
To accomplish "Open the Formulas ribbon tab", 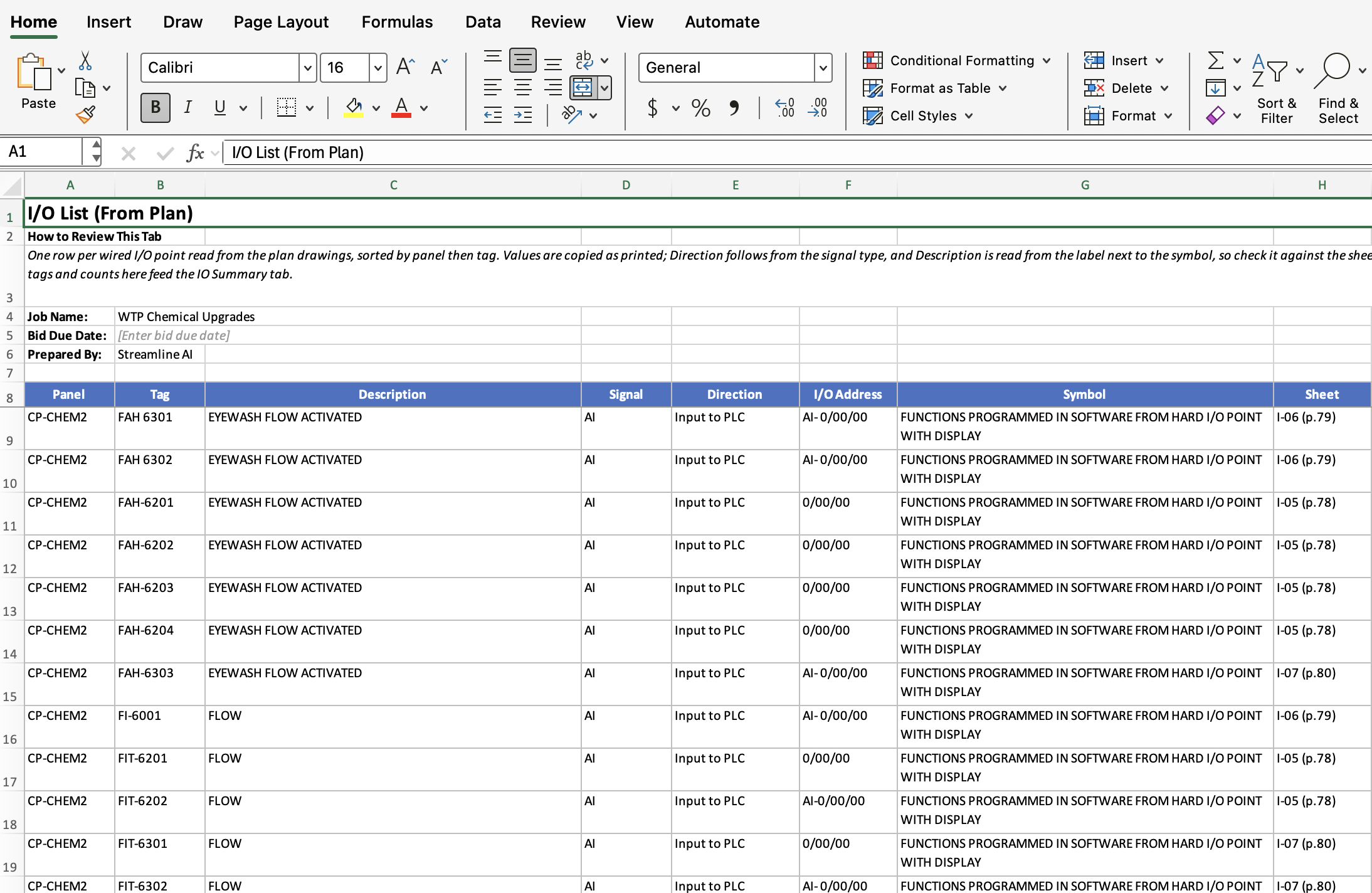I will coord(397,22).
